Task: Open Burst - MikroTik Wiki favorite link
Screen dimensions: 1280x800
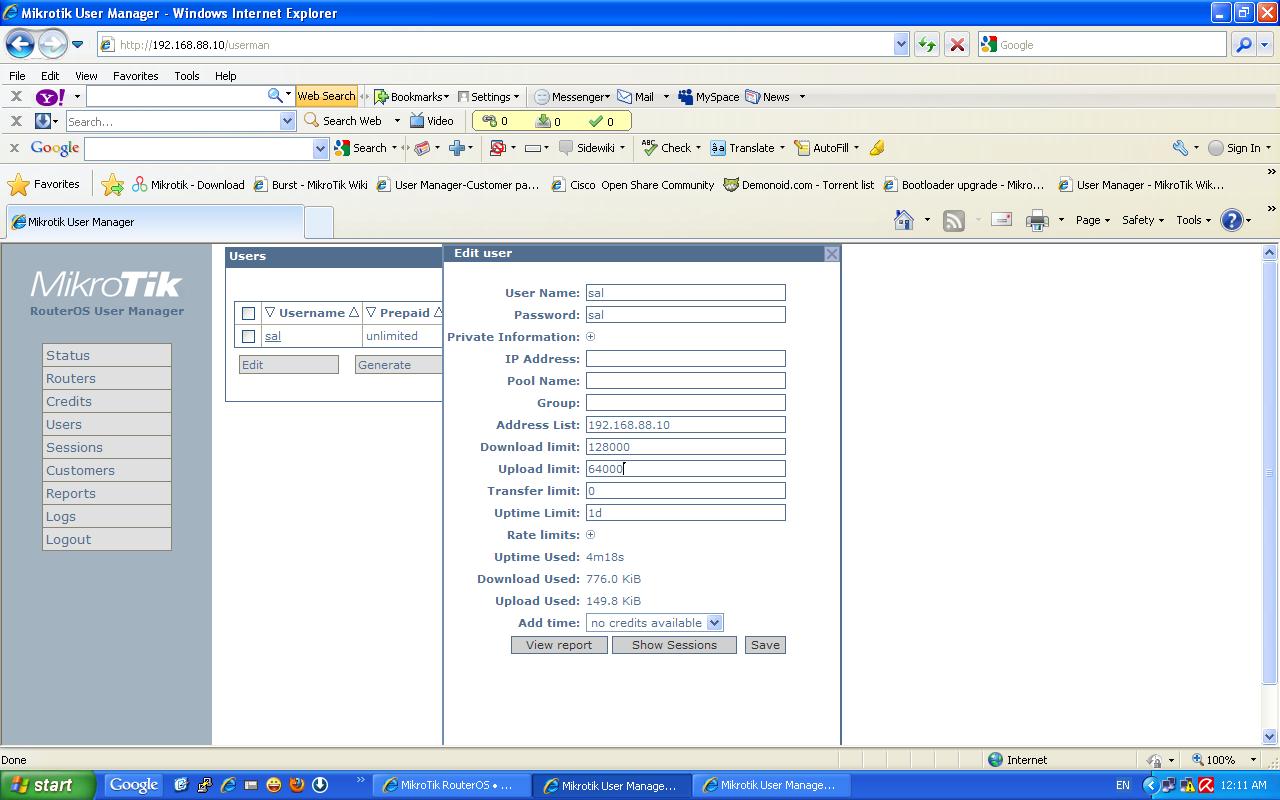Action: (x=311, y=185)
